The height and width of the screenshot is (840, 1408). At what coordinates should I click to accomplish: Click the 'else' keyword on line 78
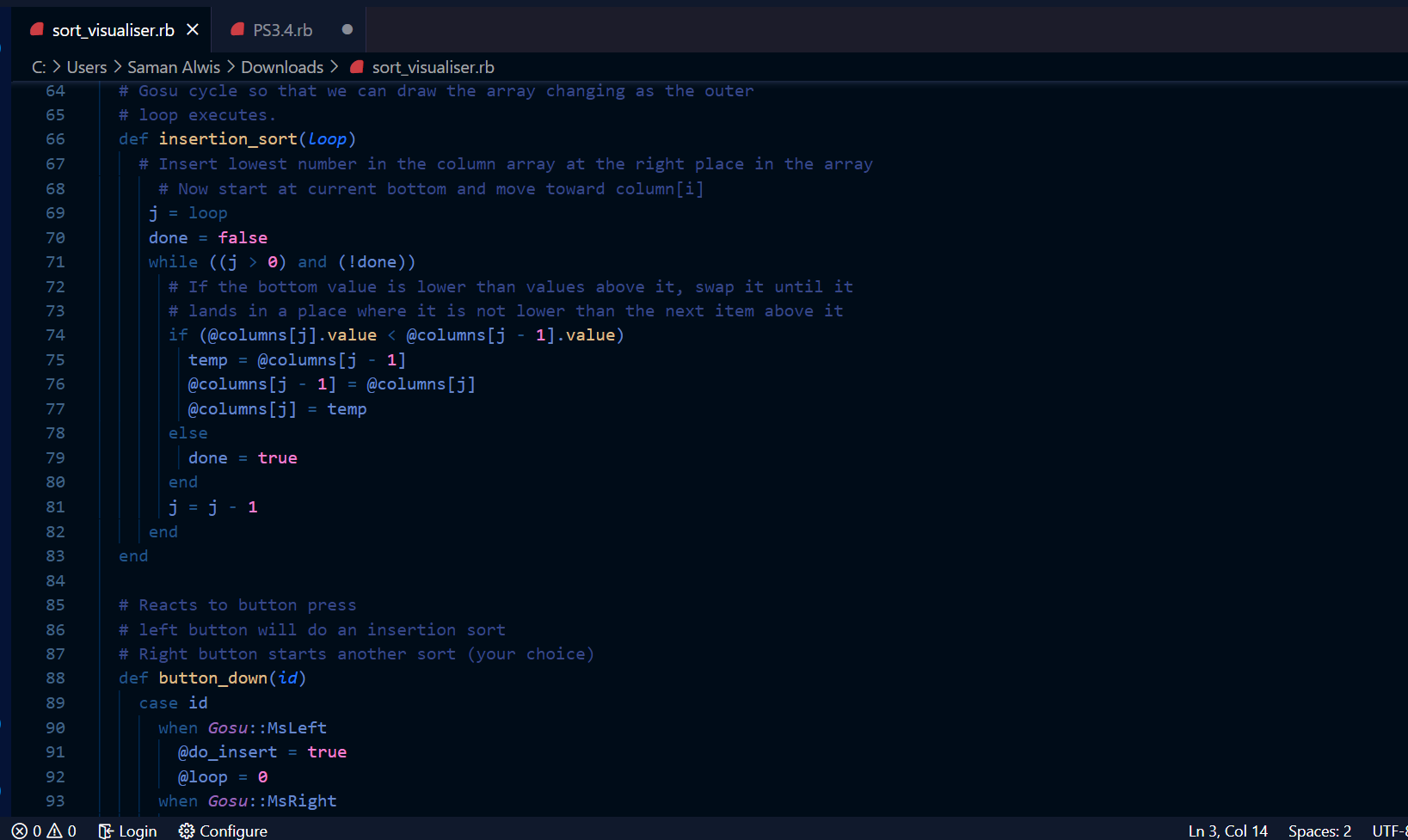point(188,433)
